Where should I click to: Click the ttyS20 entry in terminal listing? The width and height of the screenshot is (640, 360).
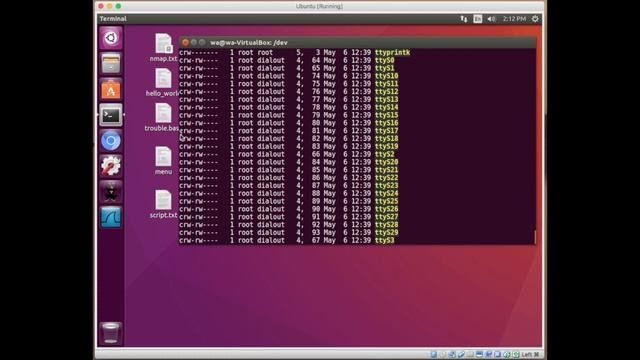point(387,162)
